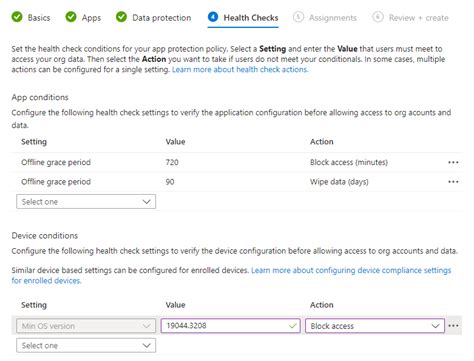Click the step 5 Assignments circle icon

pyautogui.click(x=298, y=17)
